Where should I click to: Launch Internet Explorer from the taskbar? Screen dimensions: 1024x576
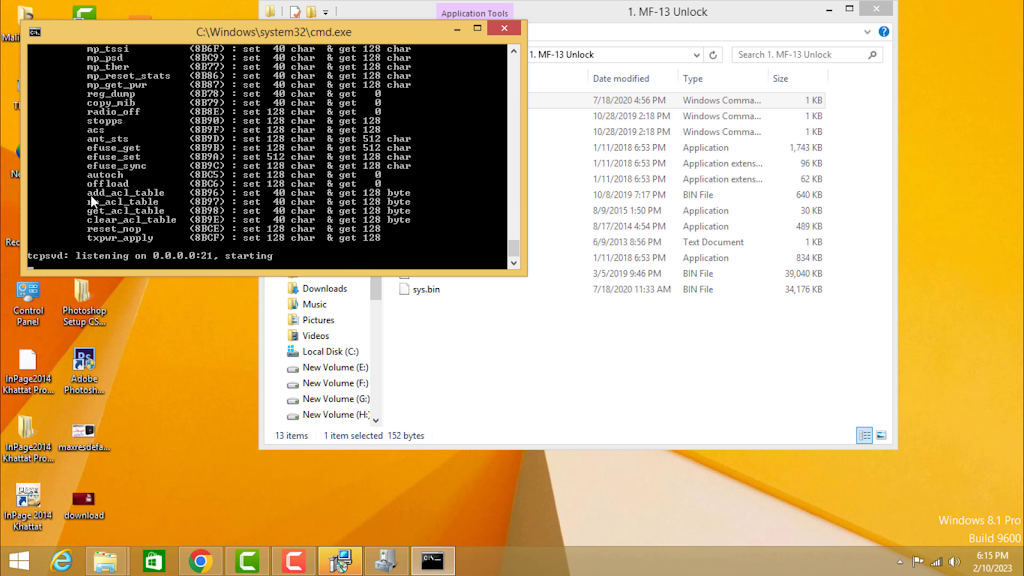pyautogui.click(x=61, y=561)
